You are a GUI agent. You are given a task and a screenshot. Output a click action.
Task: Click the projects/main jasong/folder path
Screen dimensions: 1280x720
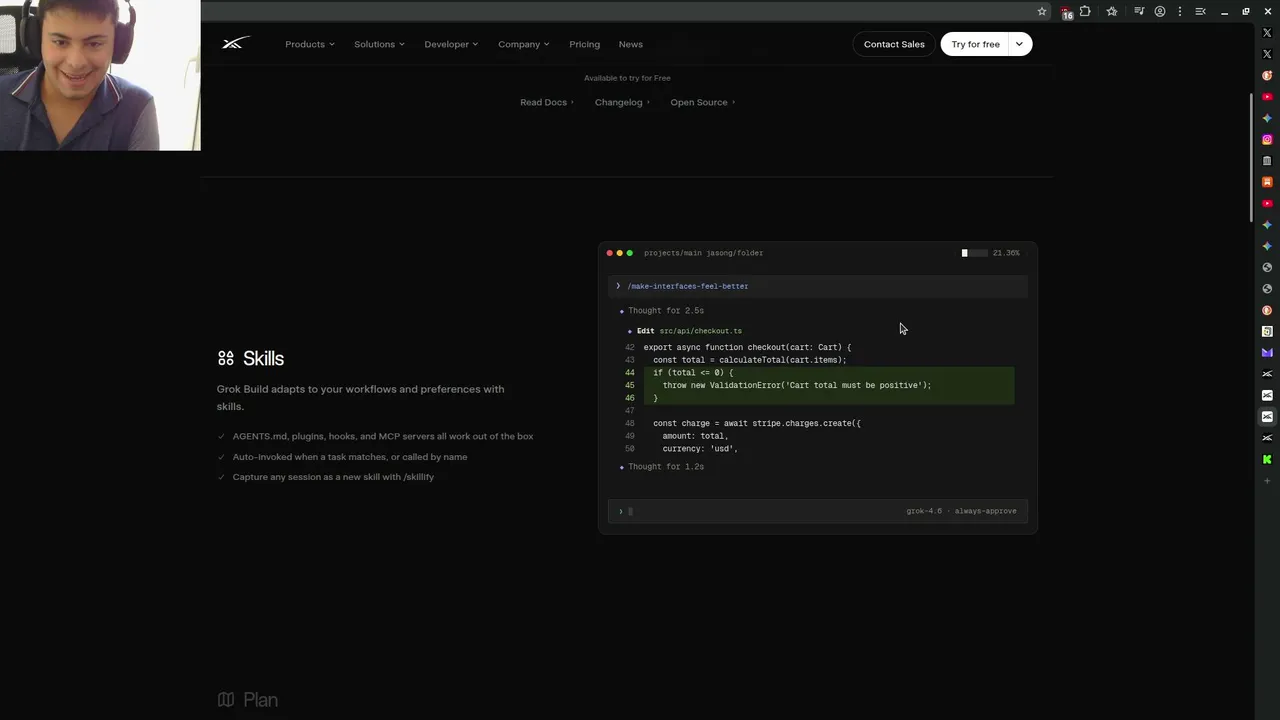703,253
